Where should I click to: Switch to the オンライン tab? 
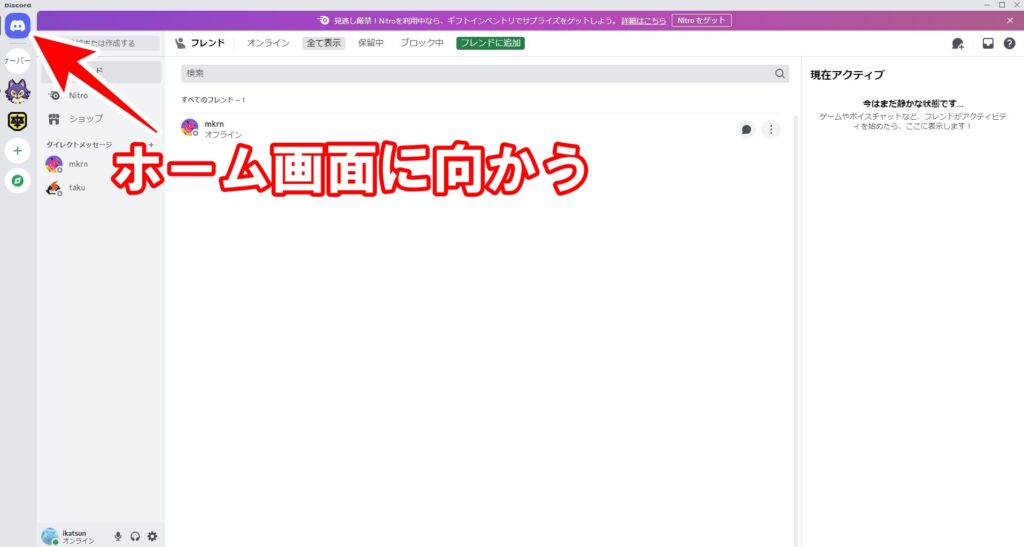tap(268, 43)
